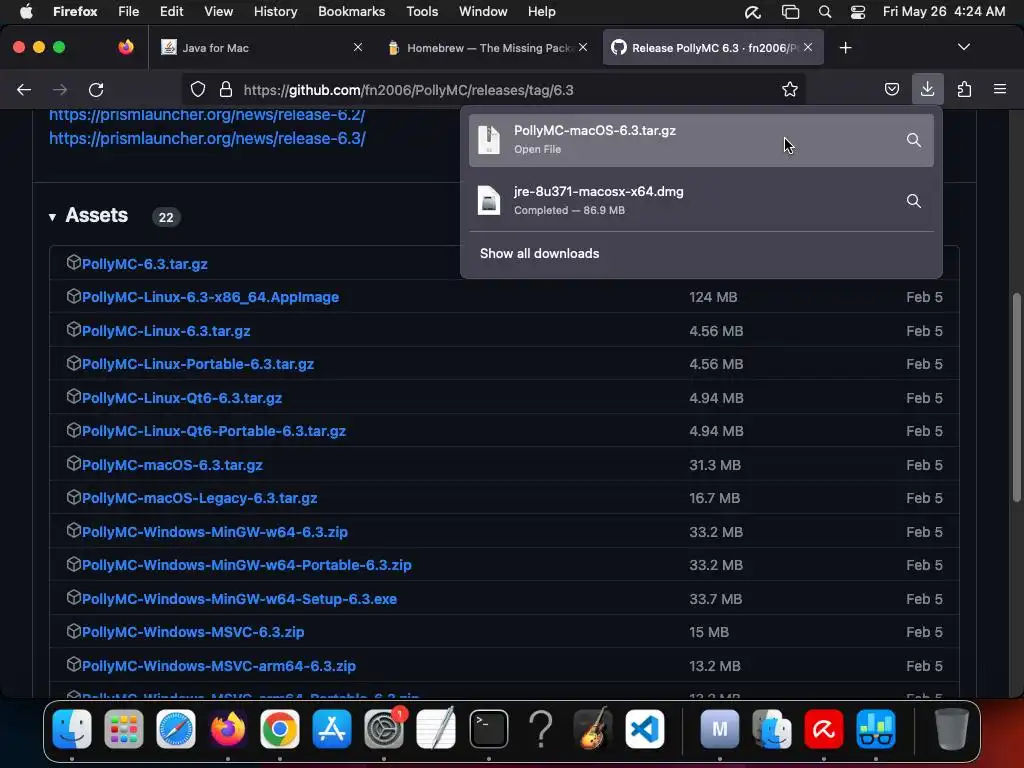This screenshot has height=768, width=1024.
Task: Download PollyMC-macOS-Legacy-6.3.tar.gz
Action: pyautogui.click(x=199, y=498)
